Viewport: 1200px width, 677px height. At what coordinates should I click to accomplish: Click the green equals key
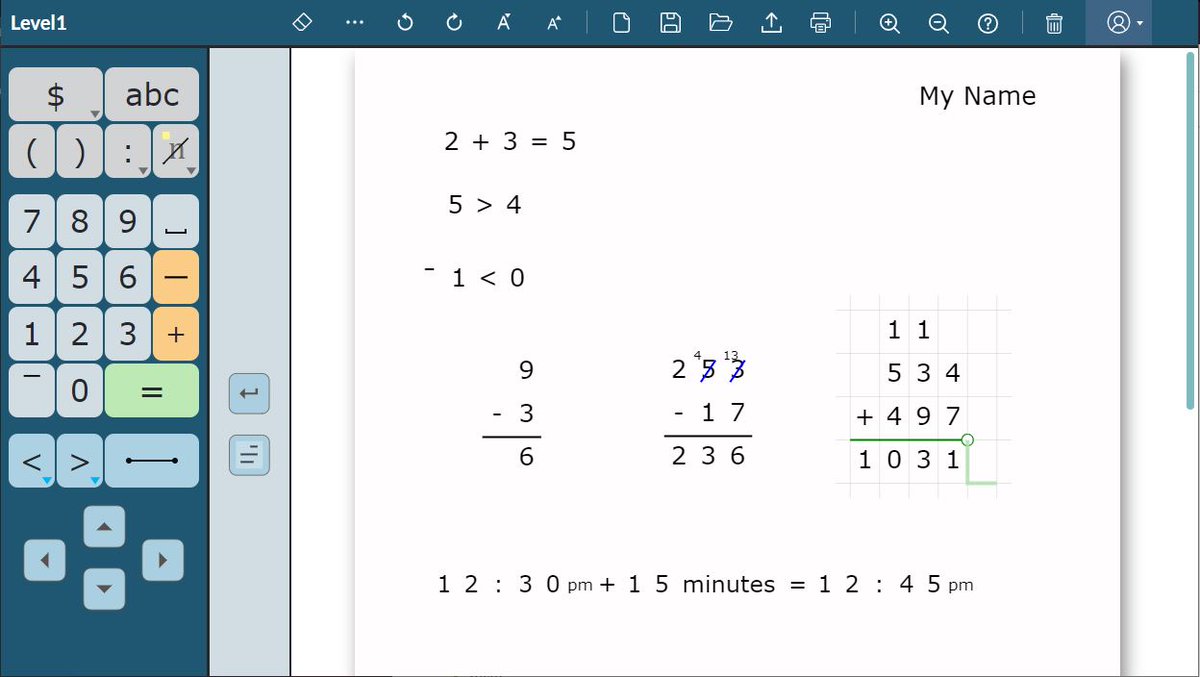152,391
